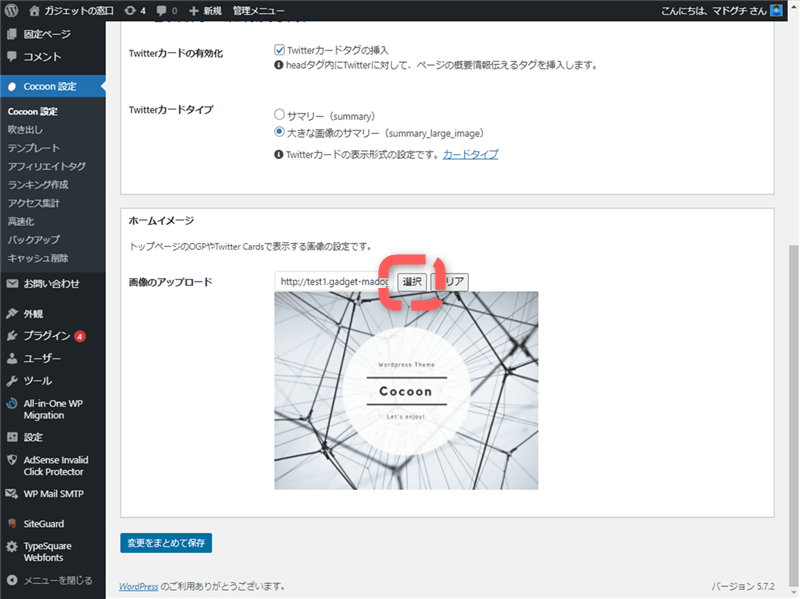Open アクセス集計 submenu
The image size is (800, 599).
click(34, 203)
